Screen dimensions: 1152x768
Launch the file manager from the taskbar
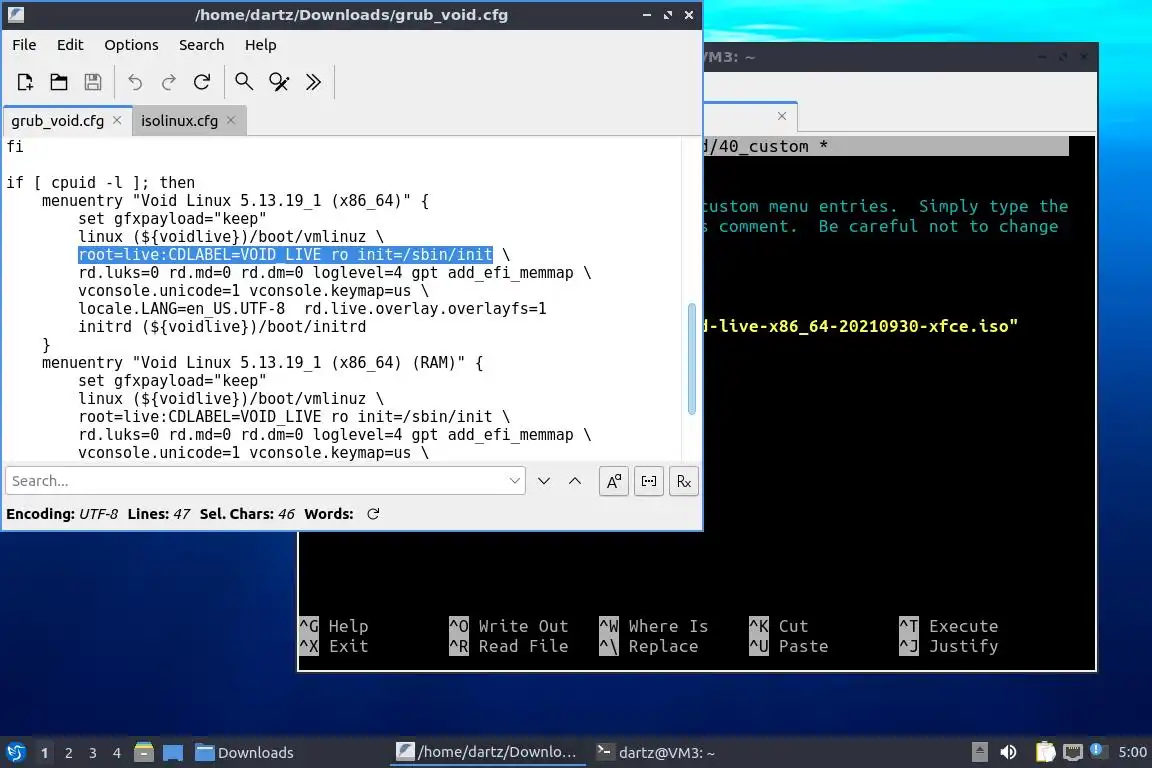click(144, 752)
